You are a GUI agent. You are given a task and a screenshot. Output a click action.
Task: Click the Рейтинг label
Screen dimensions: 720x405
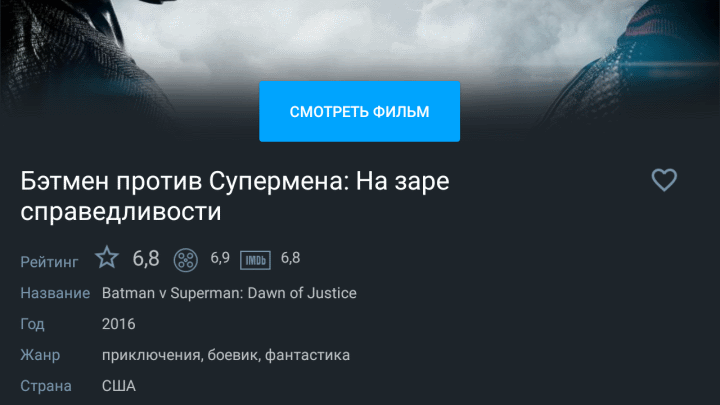point(49,262)
